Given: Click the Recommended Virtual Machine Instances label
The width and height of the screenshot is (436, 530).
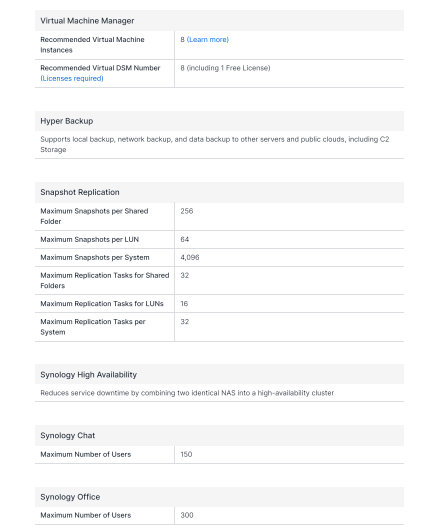Looking at the screenshot, I should (92, 45).
